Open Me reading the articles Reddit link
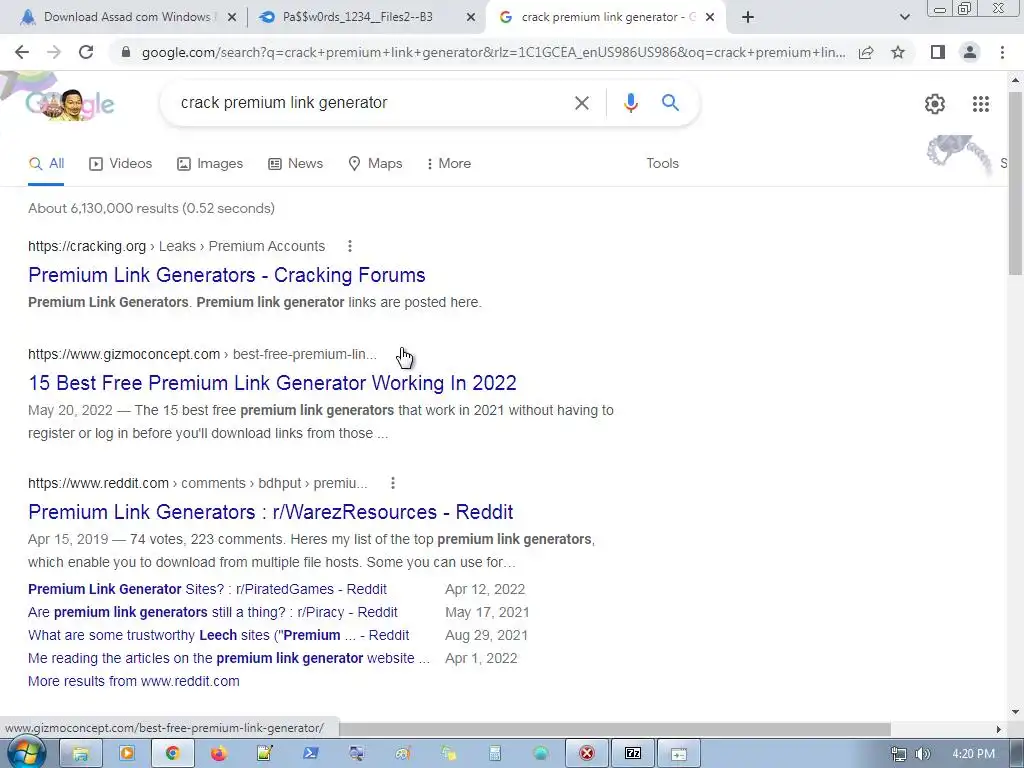Screen dimensions: 1024x768 click(x=229, y=658)
